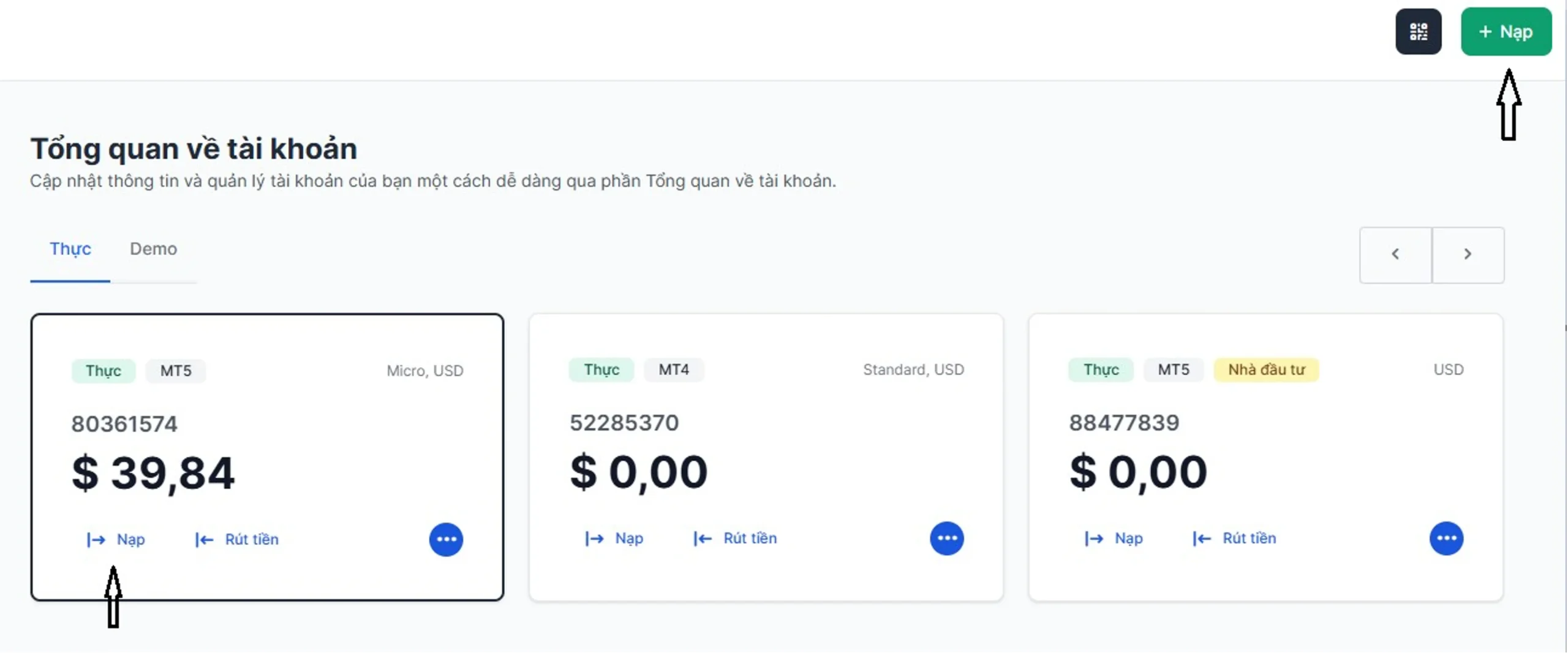Go to previous accounts with left chevron

[x=1395, y=254]
